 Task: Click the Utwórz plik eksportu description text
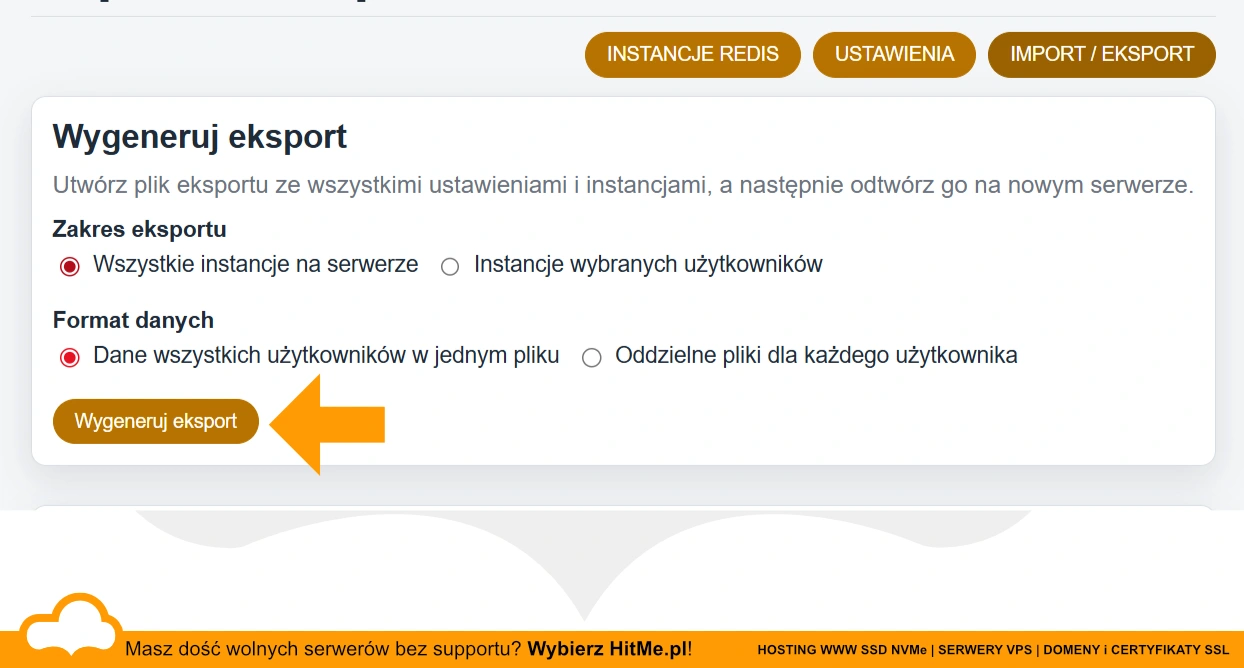[x=623, y=185]
